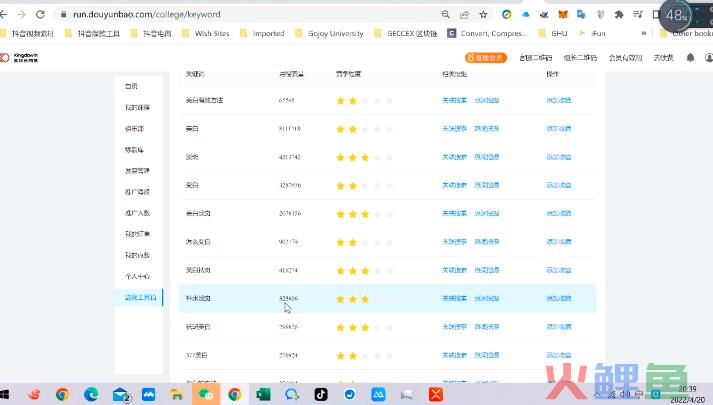
Task: Click the search volume value 4213742
Action: (x=290, y=157)
